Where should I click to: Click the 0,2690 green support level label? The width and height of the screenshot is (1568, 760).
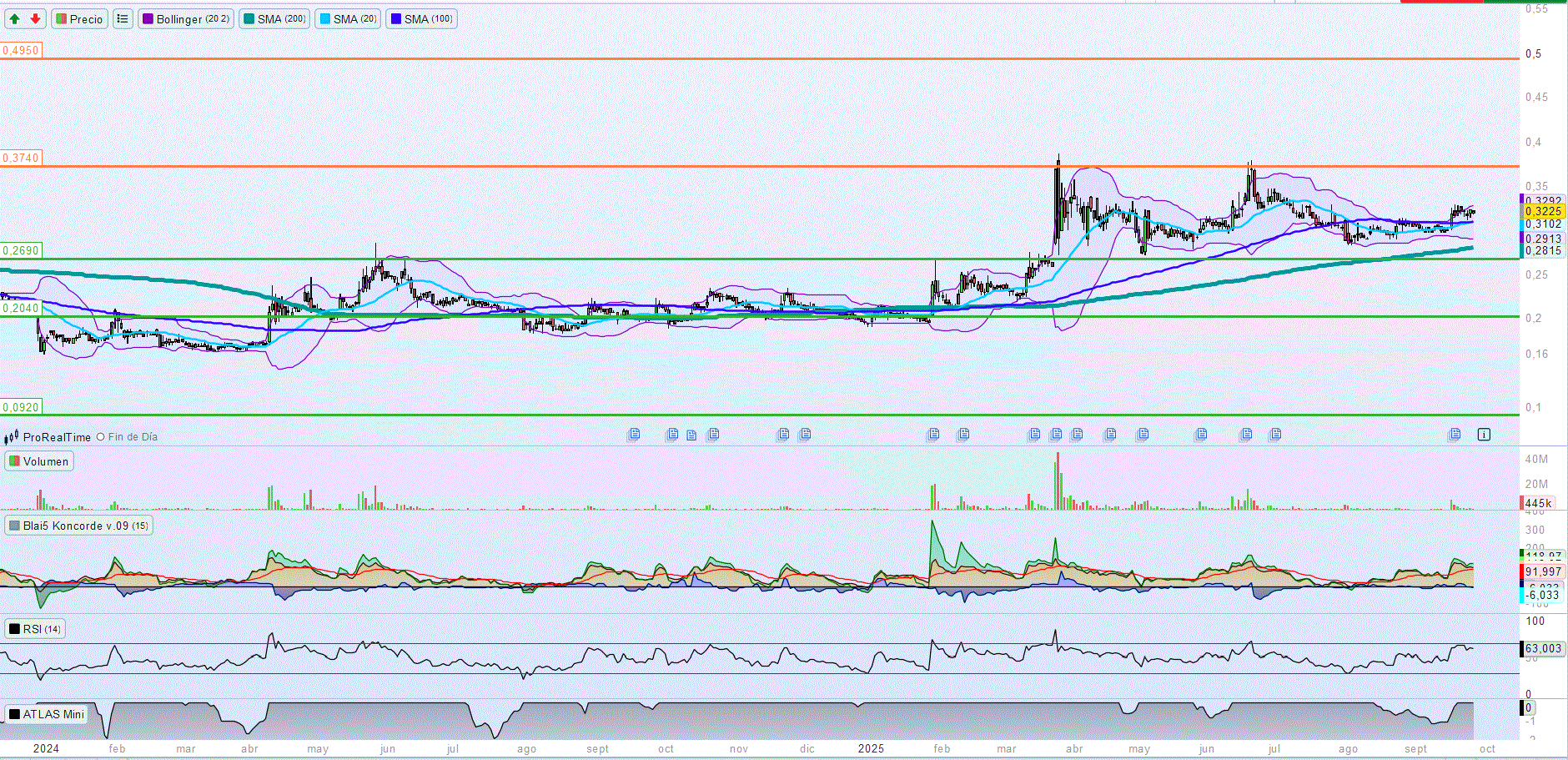(21, 250)
